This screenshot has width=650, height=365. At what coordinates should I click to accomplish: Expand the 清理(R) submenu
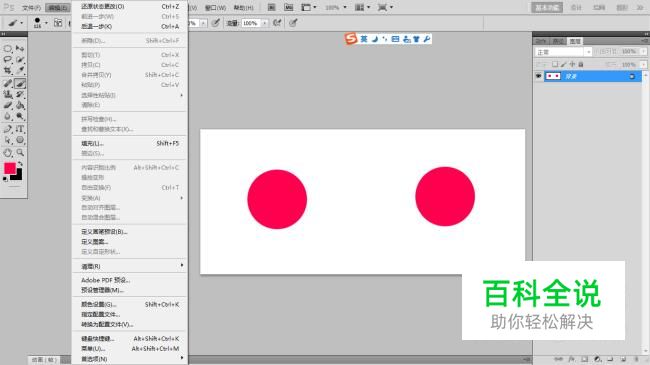tap(129, 266)
